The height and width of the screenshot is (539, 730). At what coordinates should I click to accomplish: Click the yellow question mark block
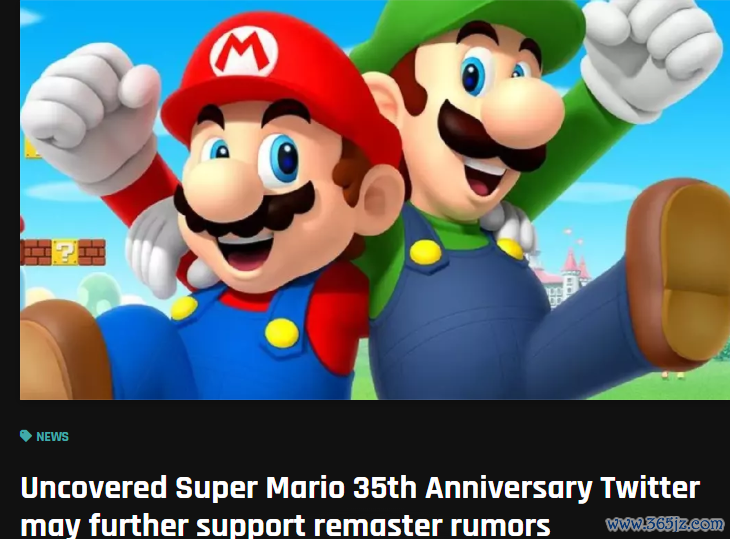(65, 252)
